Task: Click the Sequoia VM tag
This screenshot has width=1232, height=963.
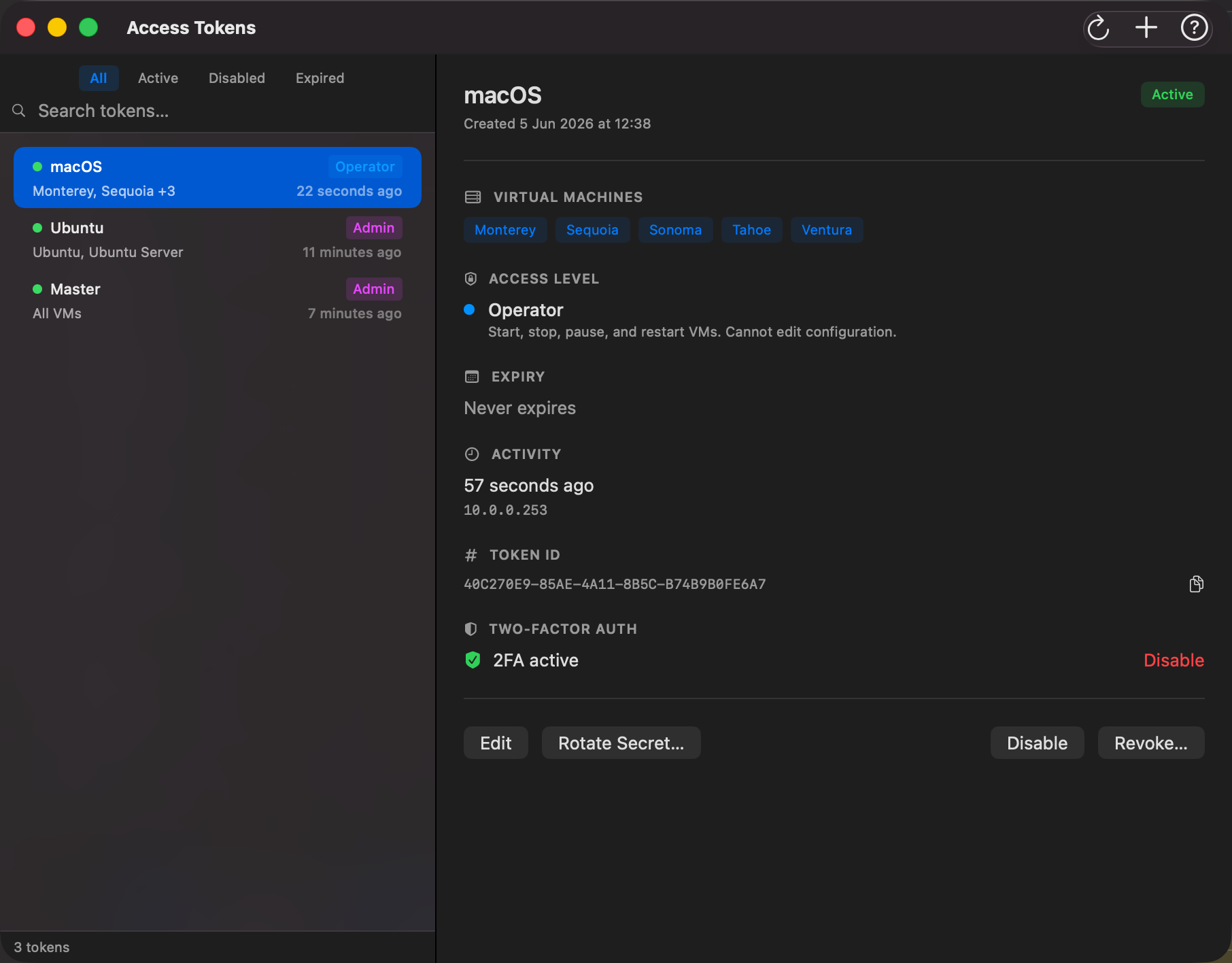Action: click(593, 230)
